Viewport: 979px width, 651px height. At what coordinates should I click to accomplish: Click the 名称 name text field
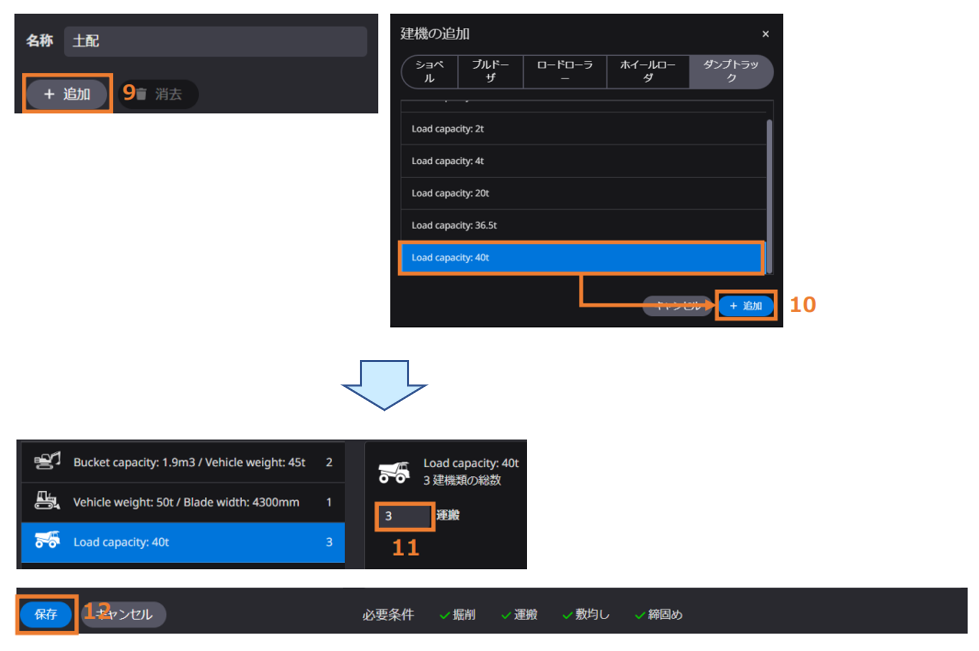click(x=215, y=41)
